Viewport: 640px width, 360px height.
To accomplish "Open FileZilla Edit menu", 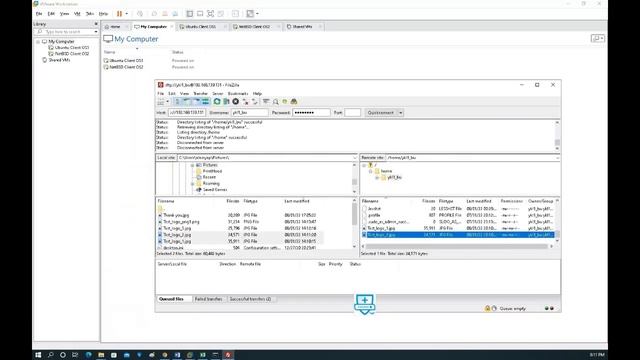I will (172, 93).
